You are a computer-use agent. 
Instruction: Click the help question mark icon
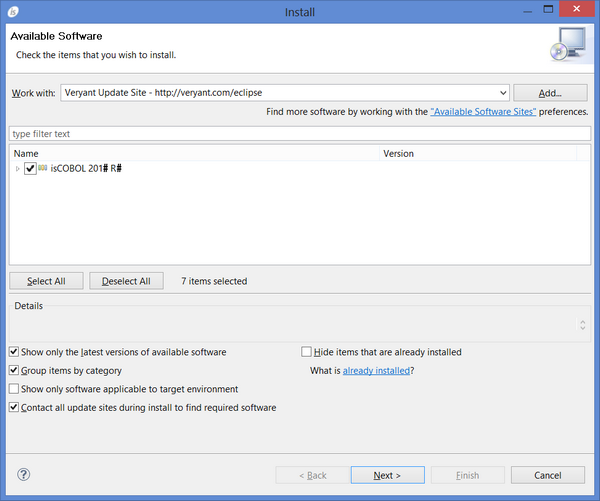pos(24,475)
